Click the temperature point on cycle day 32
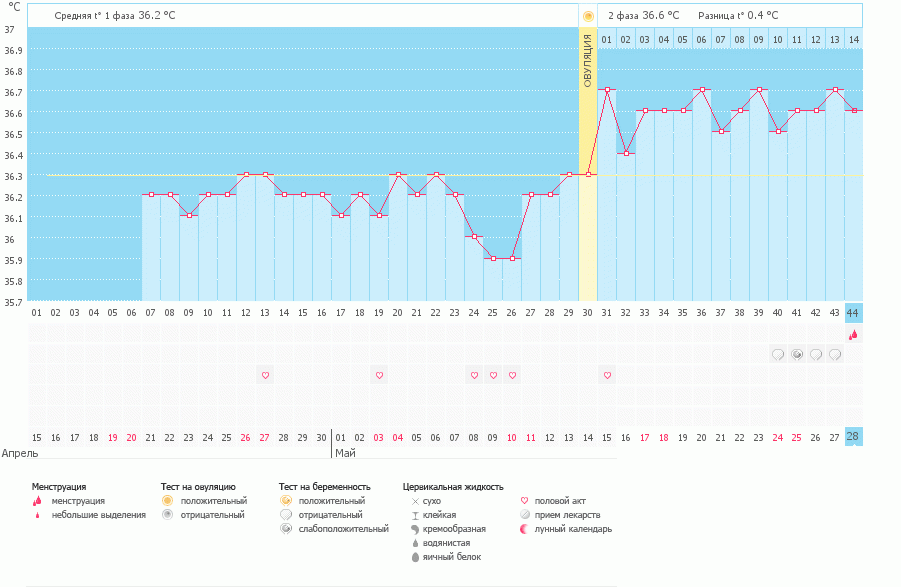The image size is (901, 587). click(626, 153)
